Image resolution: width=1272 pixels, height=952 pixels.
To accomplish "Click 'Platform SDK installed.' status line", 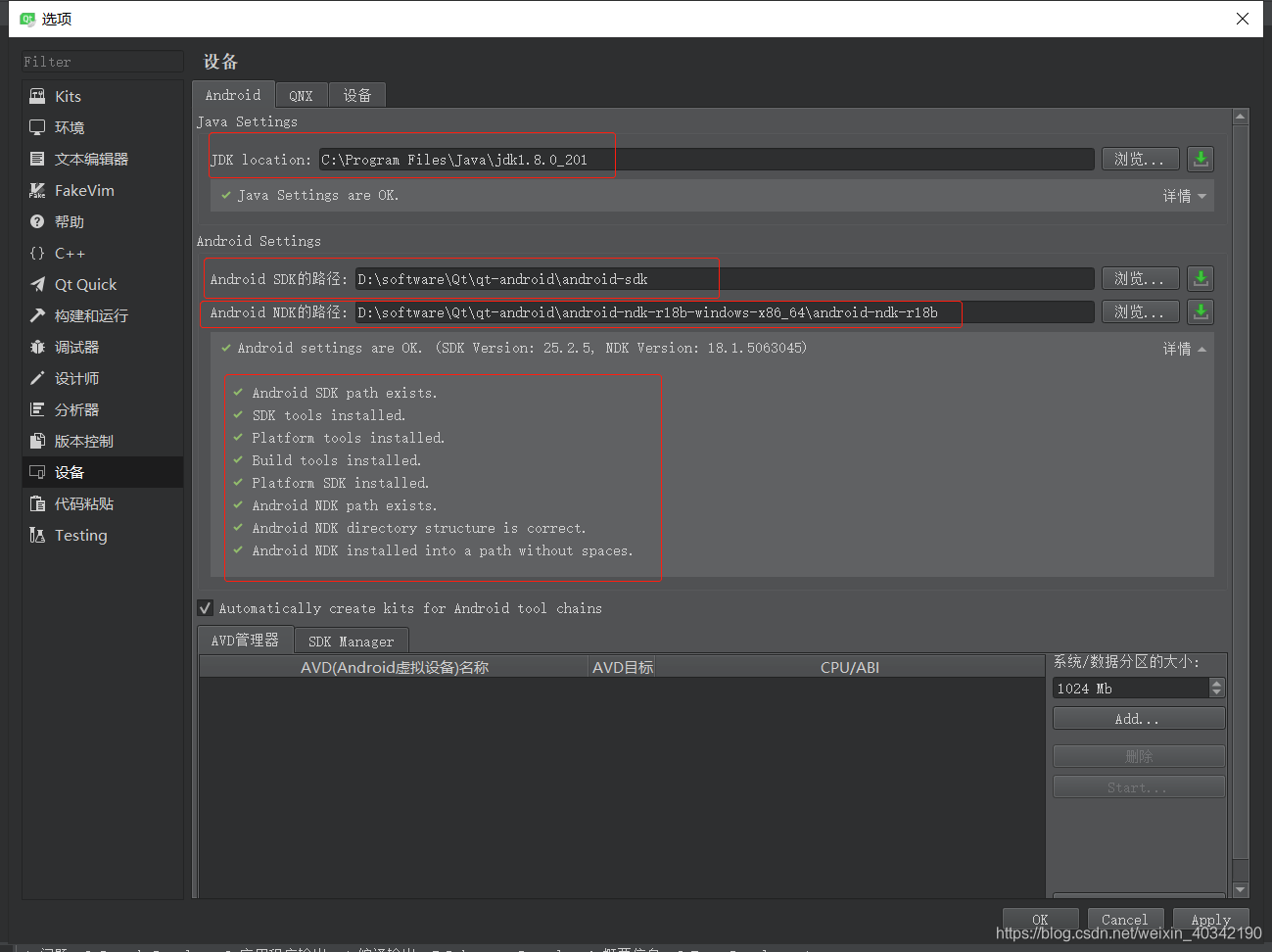I will tap(341, 483).
